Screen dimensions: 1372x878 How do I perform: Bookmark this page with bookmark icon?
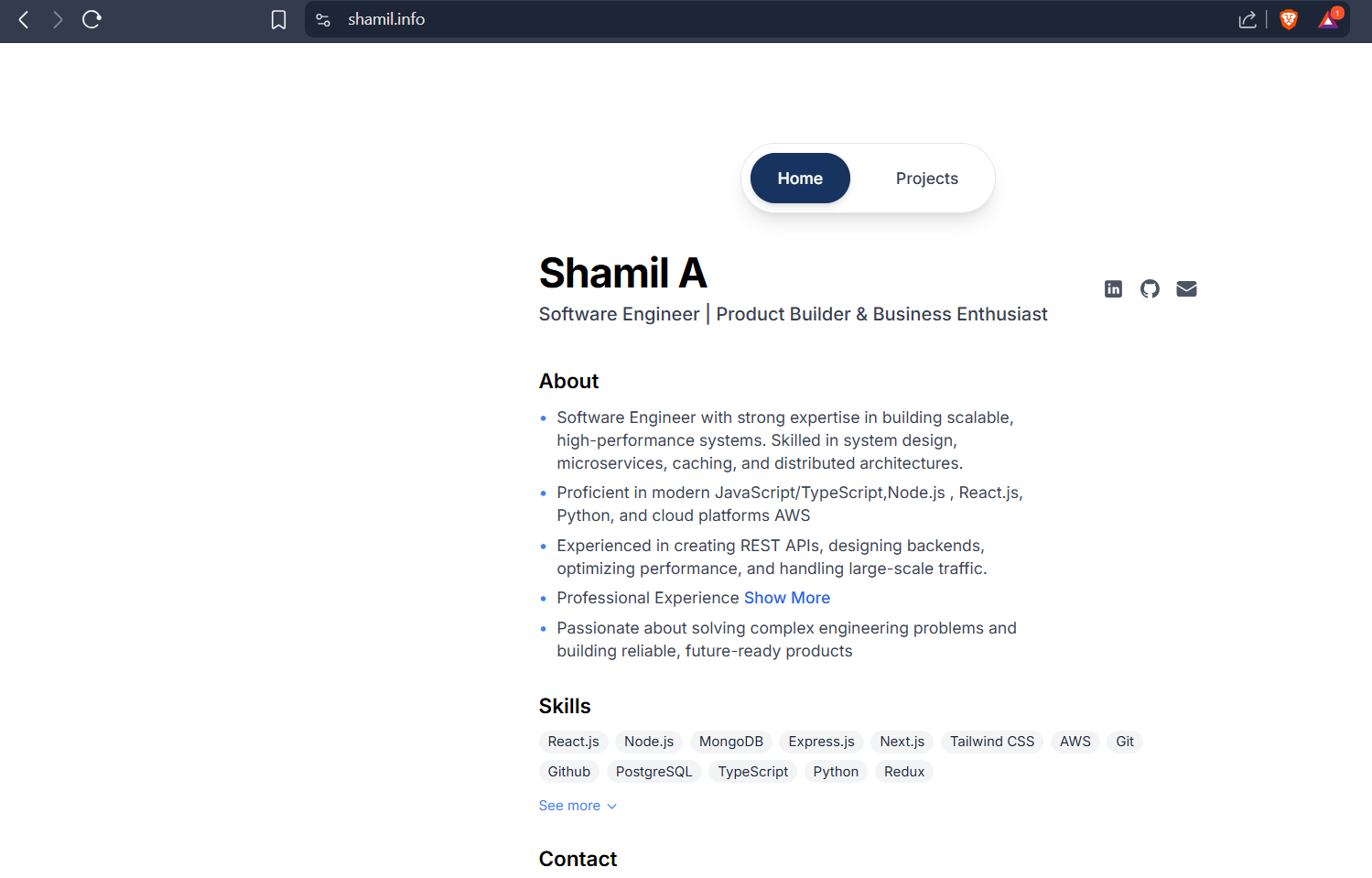tap(279, 19)
